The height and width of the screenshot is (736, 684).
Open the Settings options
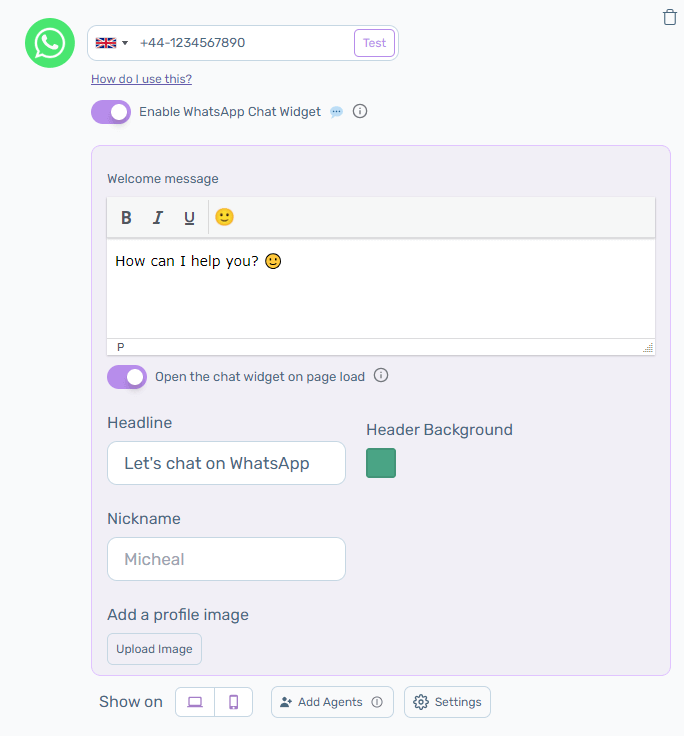pos(447,702)
